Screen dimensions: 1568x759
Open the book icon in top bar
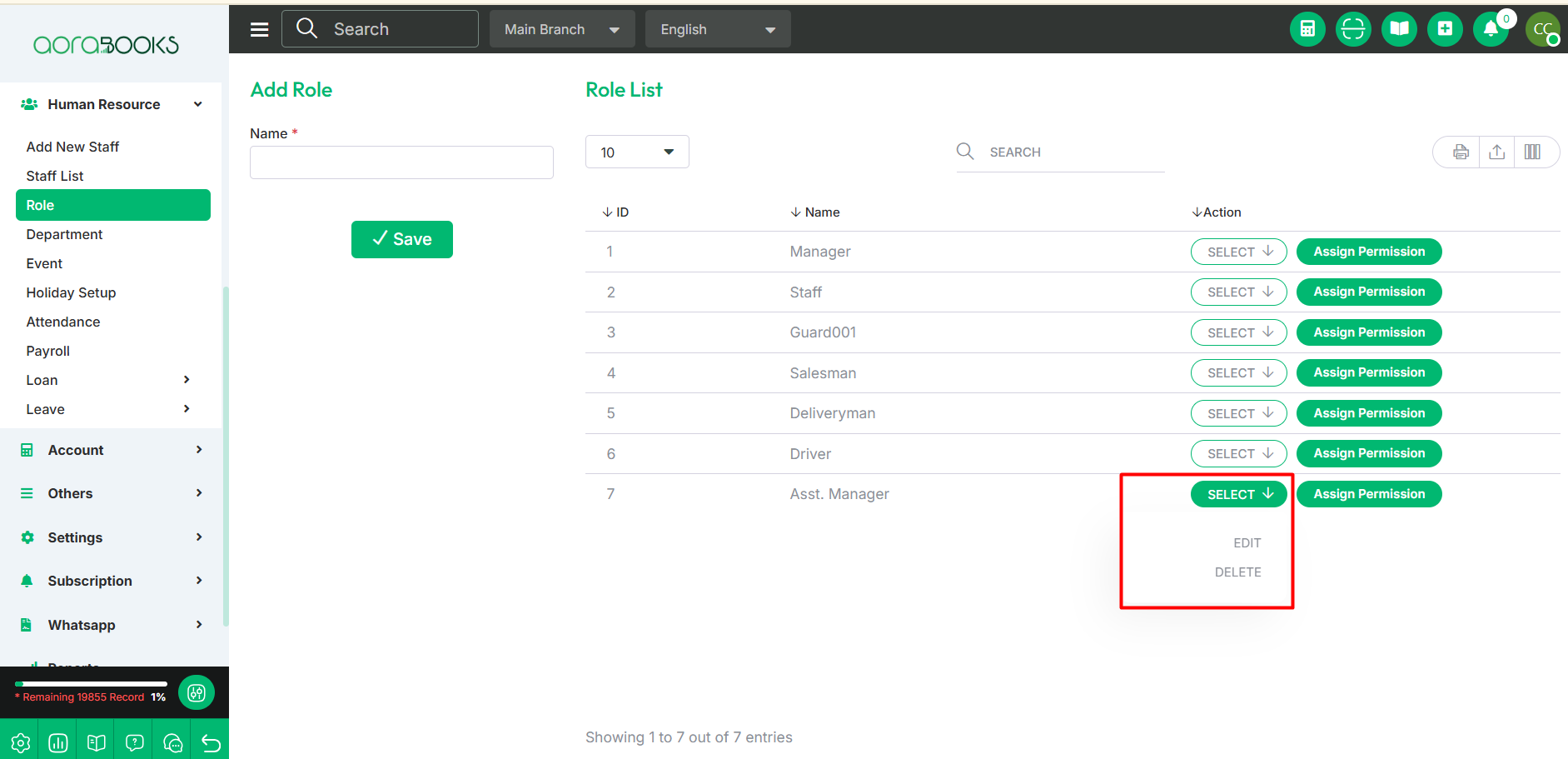pyautogui.click(x=1399, y=29)
